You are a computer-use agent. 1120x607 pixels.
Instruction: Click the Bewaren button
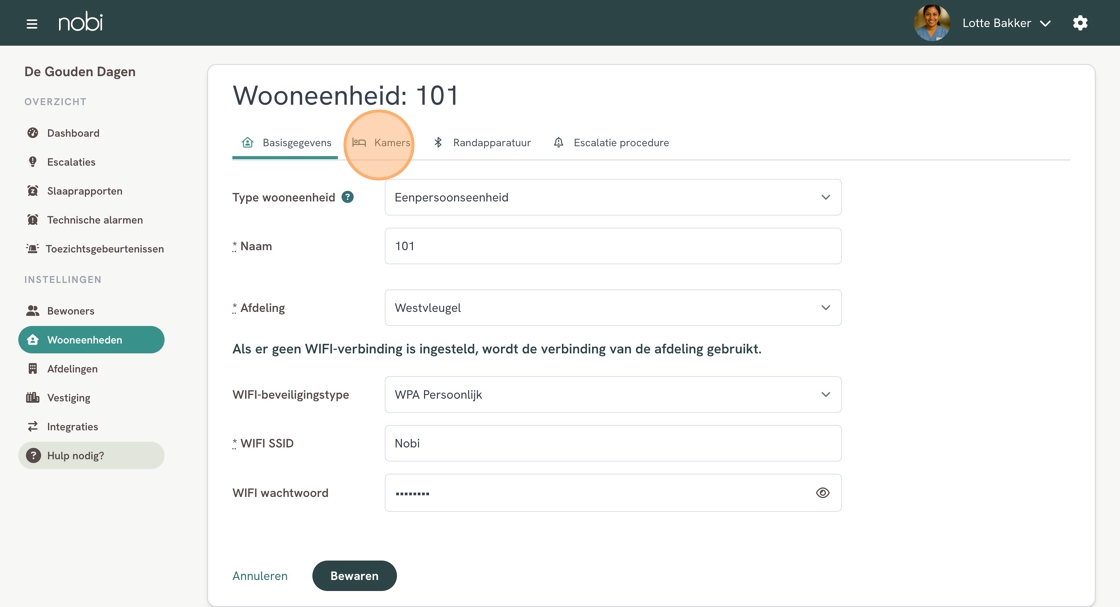pos(354,576)
